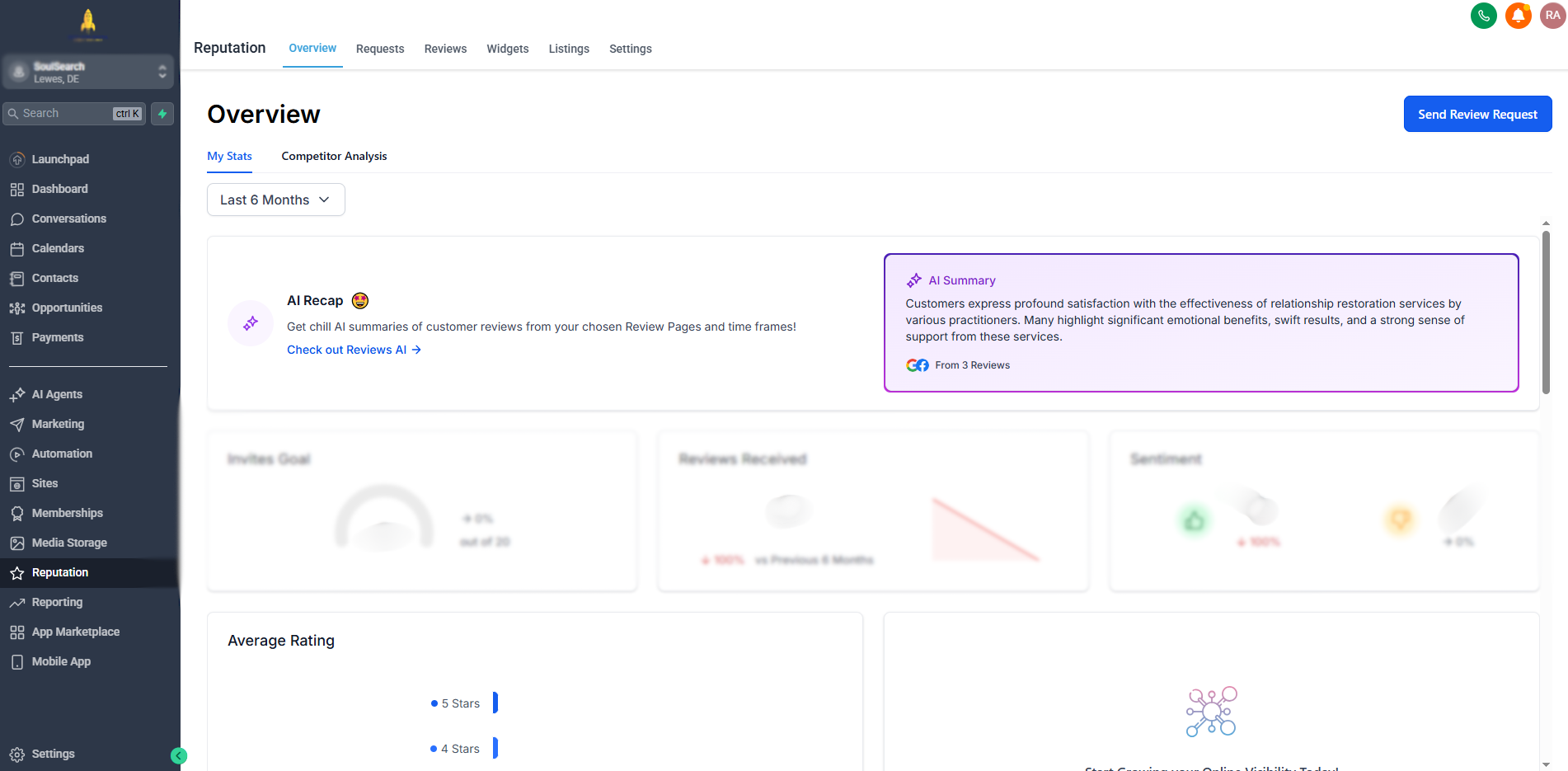Click the green lightning quick actions icon
The image size is (1568, 771).
coord(162,114)
